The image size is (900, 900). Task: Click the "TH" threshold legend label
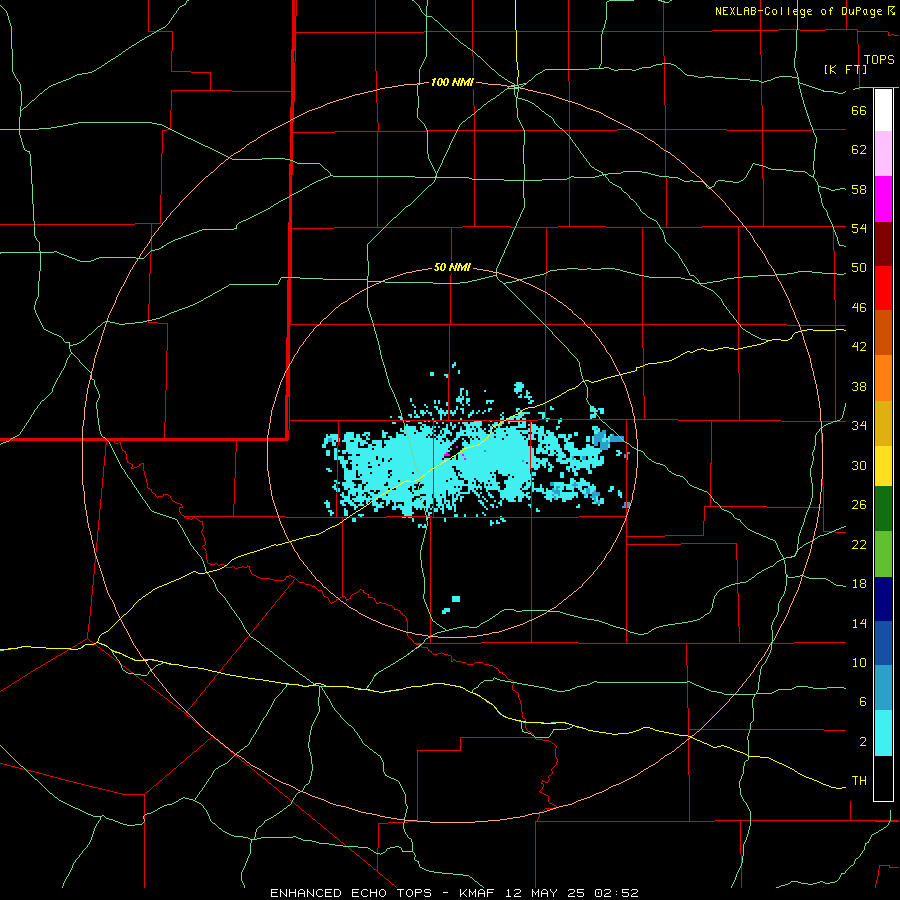[859, 781]
